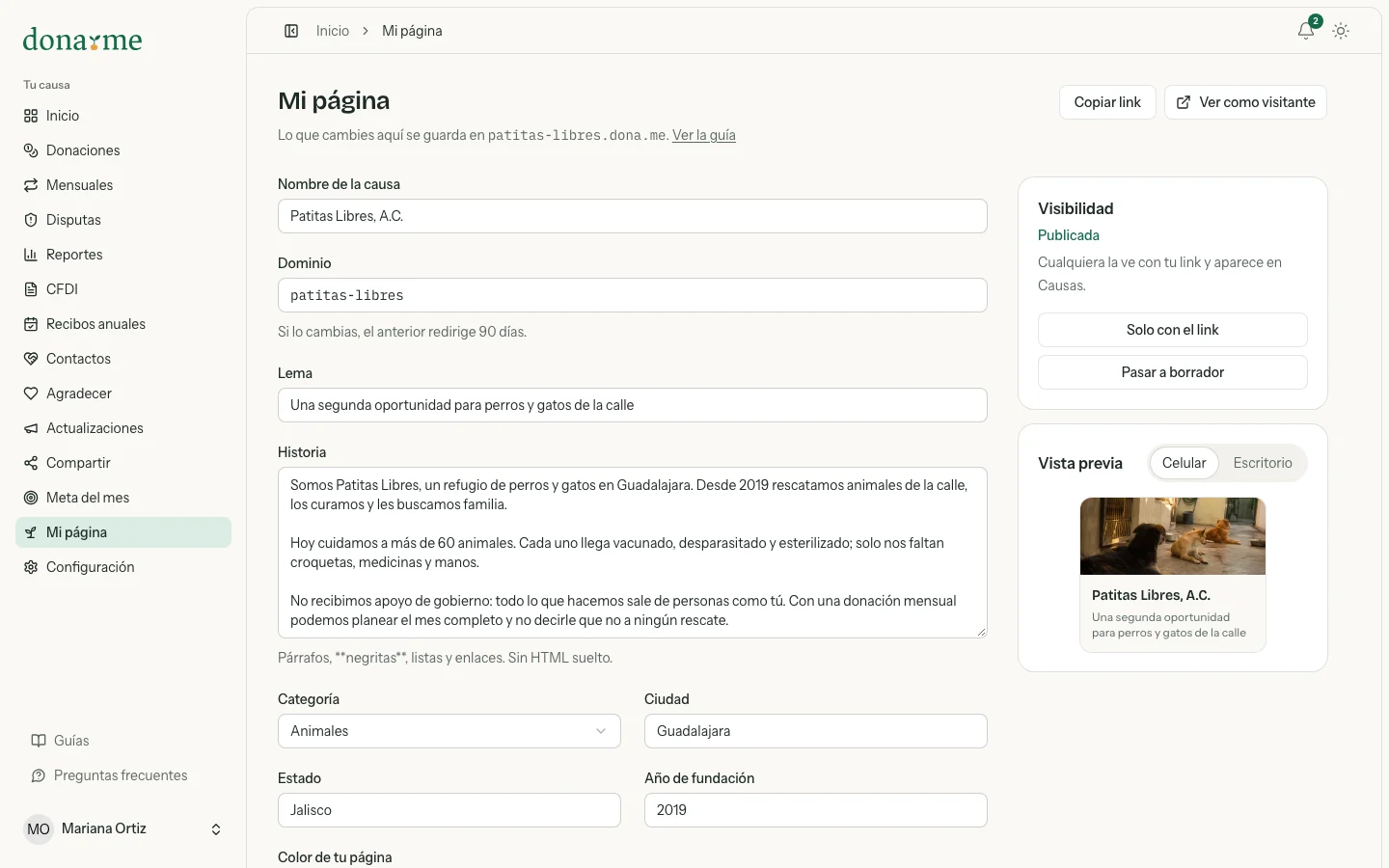Viewport: 1389px width, 868px height.
Task: Click the Recibos anuales calendar icon
Action: click(31, 324)
